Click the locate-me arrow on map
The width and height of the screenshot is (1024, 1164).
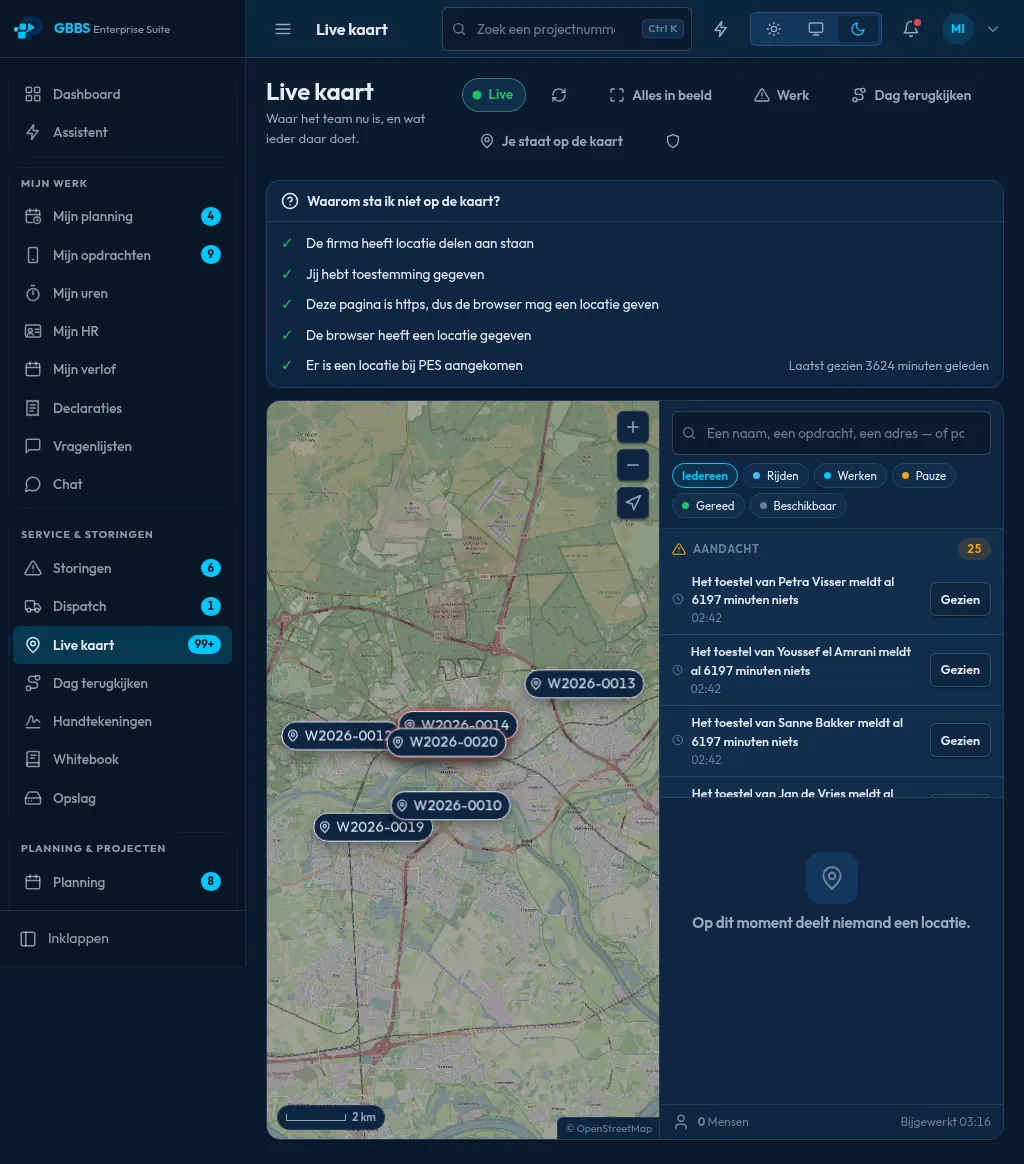pyautogui.click(x=633, y=503)
